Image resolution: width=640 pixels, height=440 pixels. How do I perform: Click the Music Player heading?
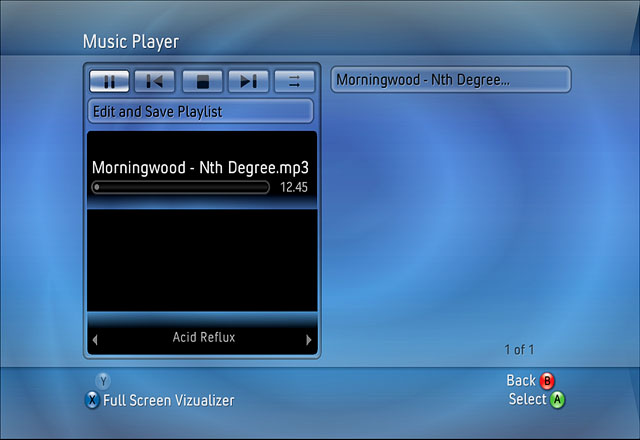click(x=131, y=42)
